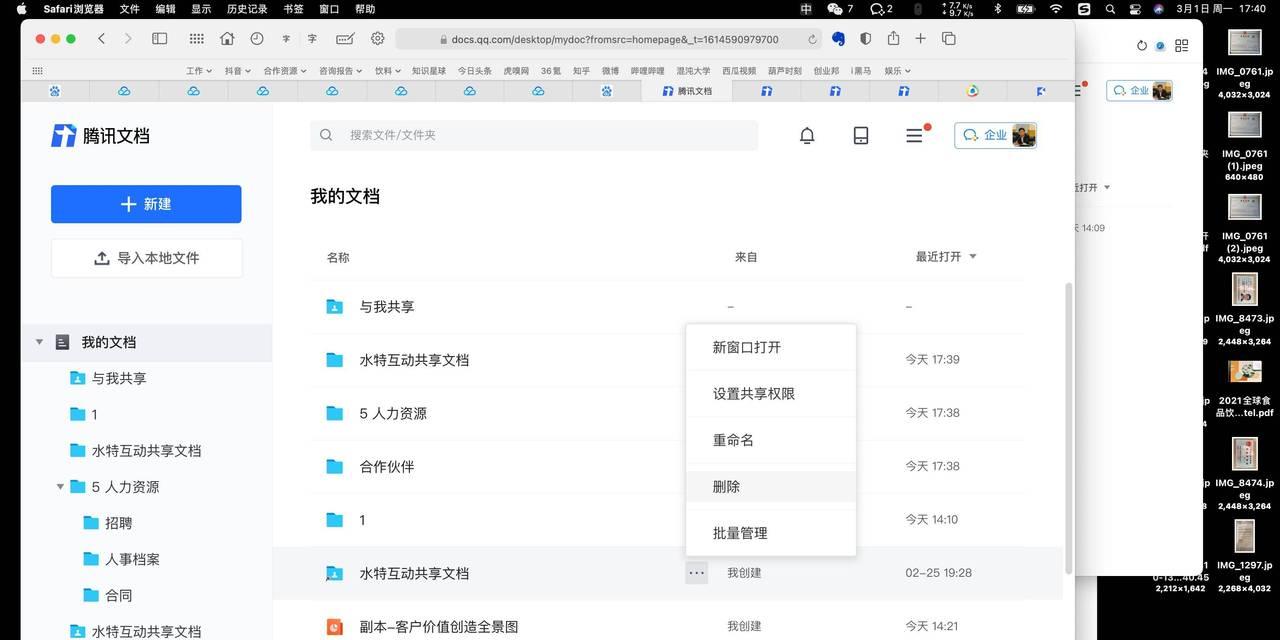Screen dimensions: 1280x640
Task: Click the privacy shield icon in Safari
Action: click(x=865, y=38)
